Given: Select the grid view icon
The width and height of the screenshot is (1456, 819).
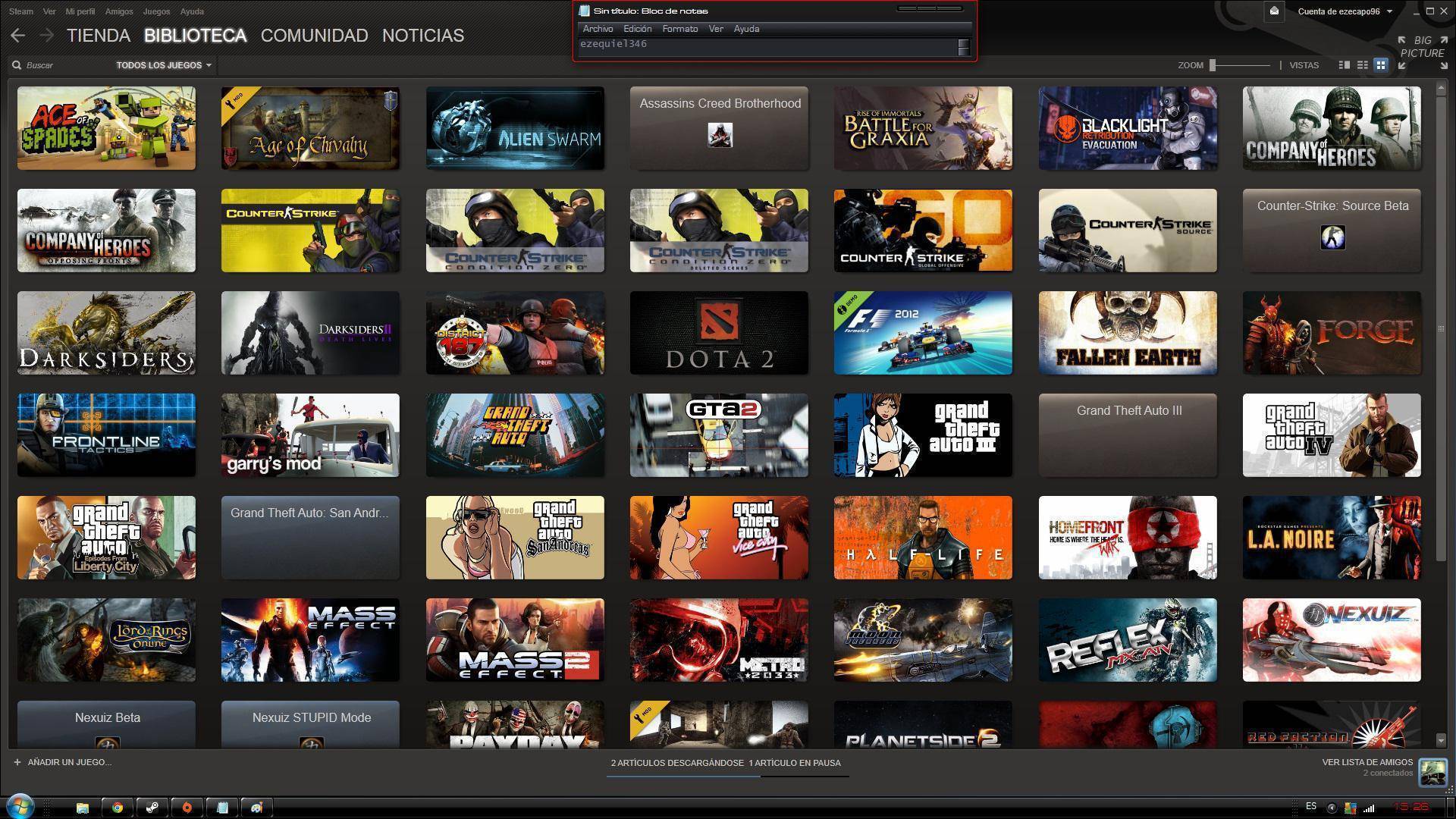Looking at the screenshot, I should [x=1381, y=65].
